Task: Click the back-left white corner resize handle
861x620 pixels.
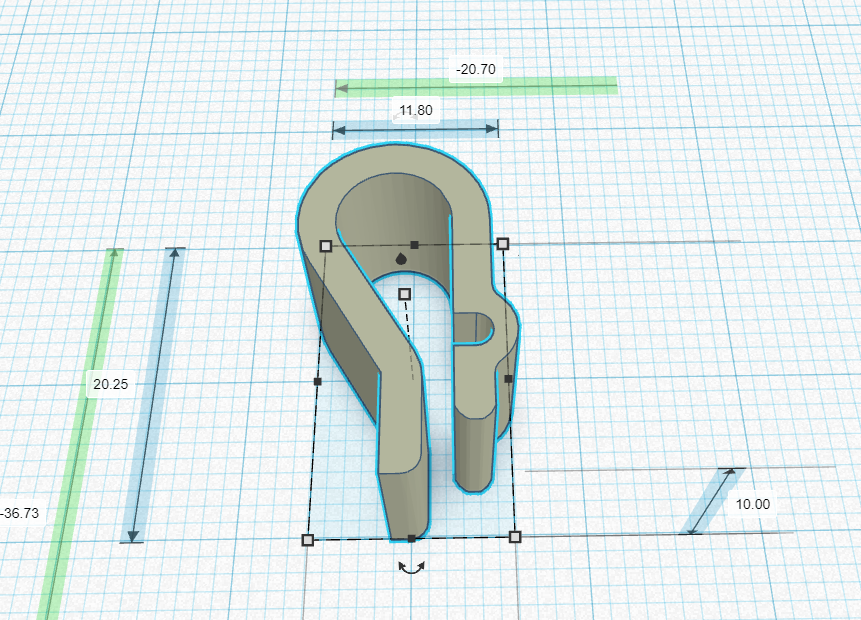Action: click(326, 245)
